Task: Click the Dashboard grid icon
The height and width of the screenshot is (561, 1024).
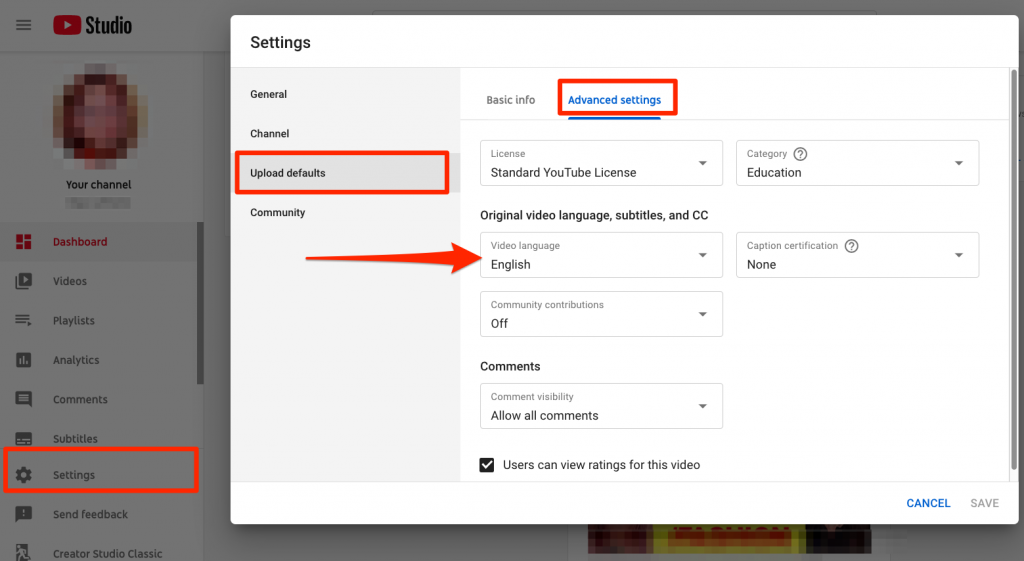Action: 24,242
